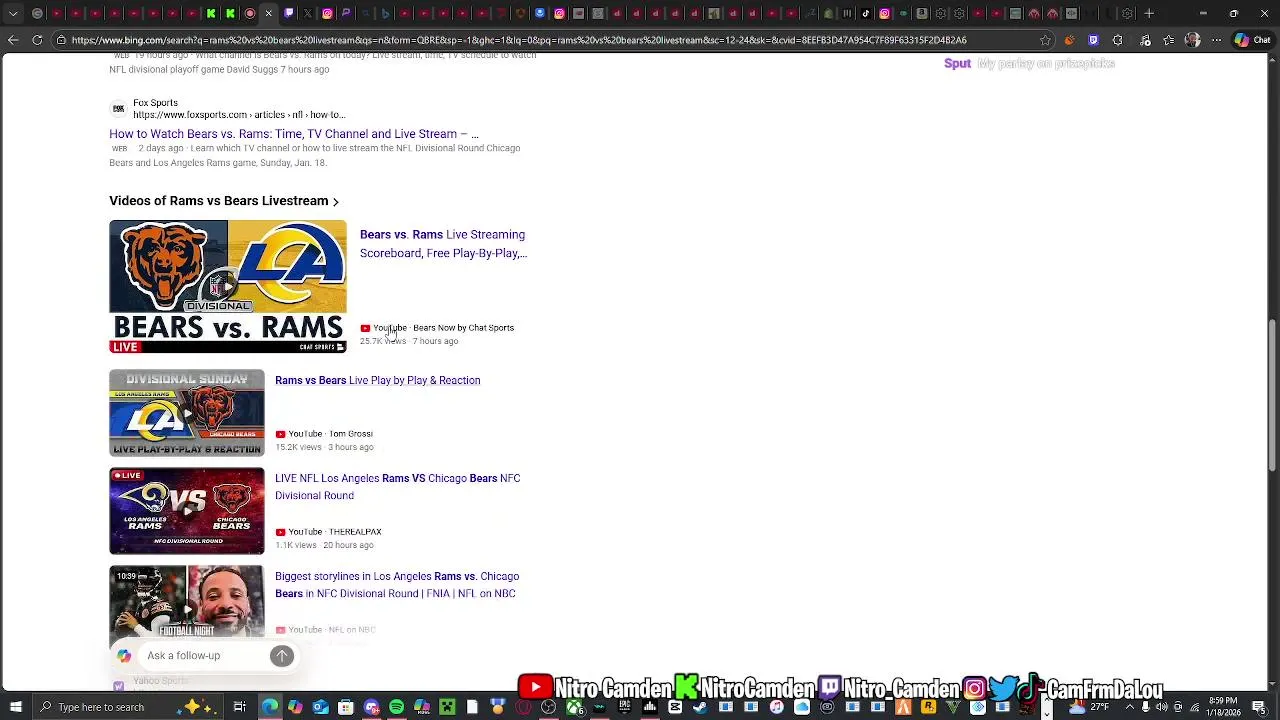Open Rams vs Bears Live Play by Play link

tap(377, 380)
